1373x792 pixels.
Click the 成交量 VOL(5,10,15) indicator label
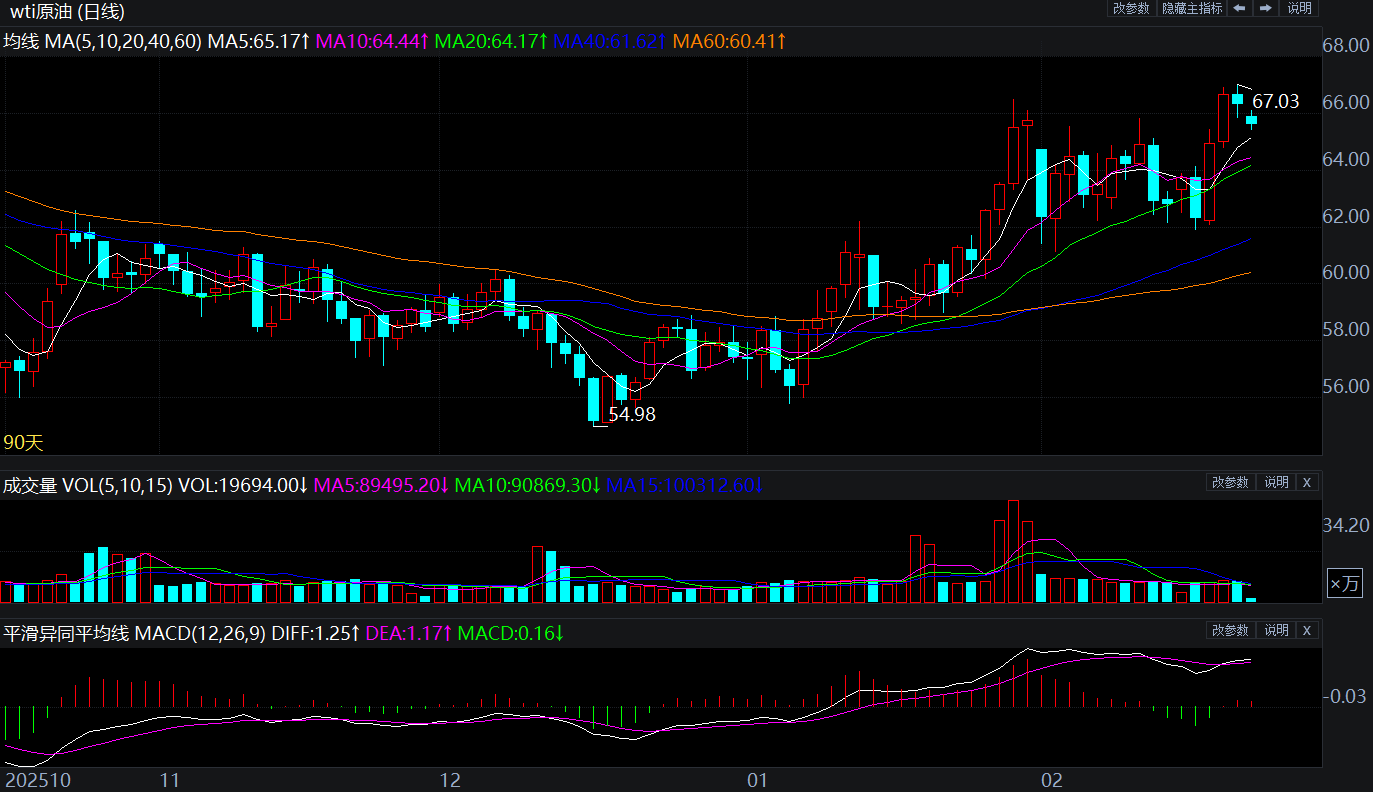(88, 485)
